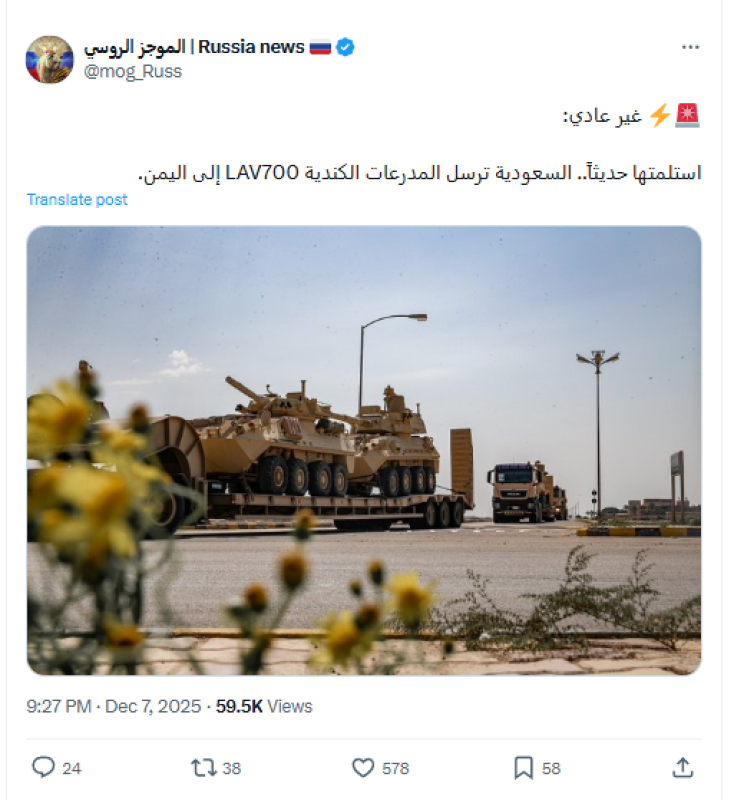734x800 pixels.
Task: Click the 9:27 PM timestamp
Action: [x=59, y=707]
